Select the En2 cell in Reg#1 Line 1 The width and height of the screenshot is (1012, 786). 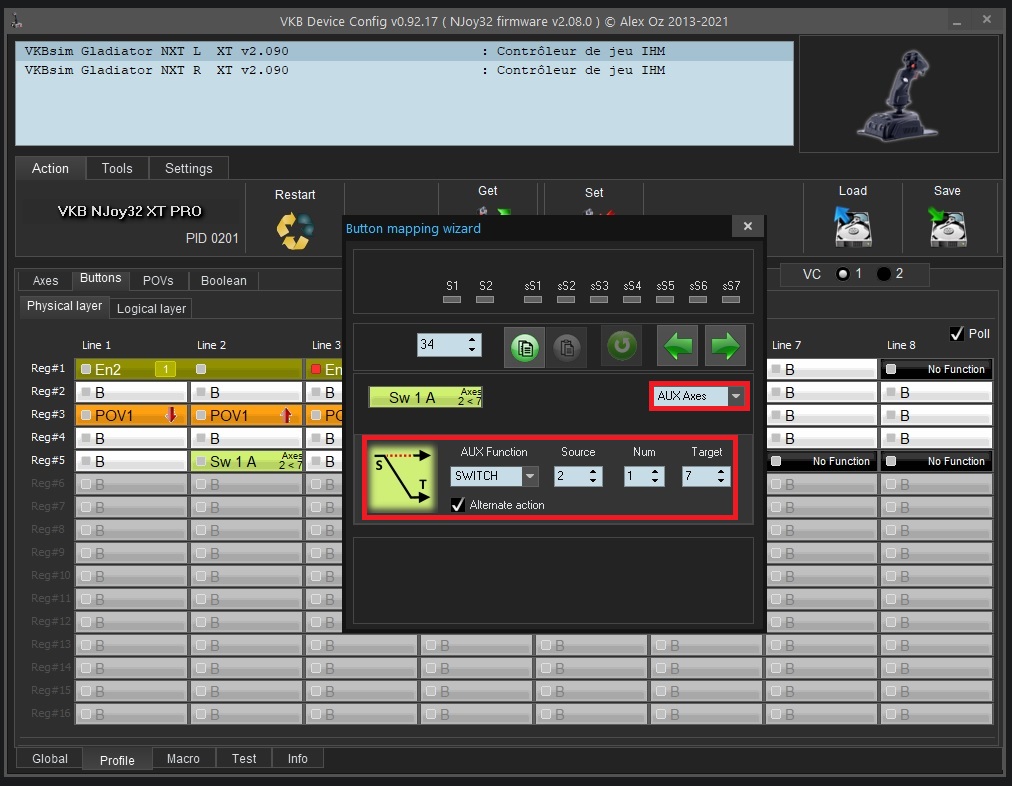pos(132,369)
